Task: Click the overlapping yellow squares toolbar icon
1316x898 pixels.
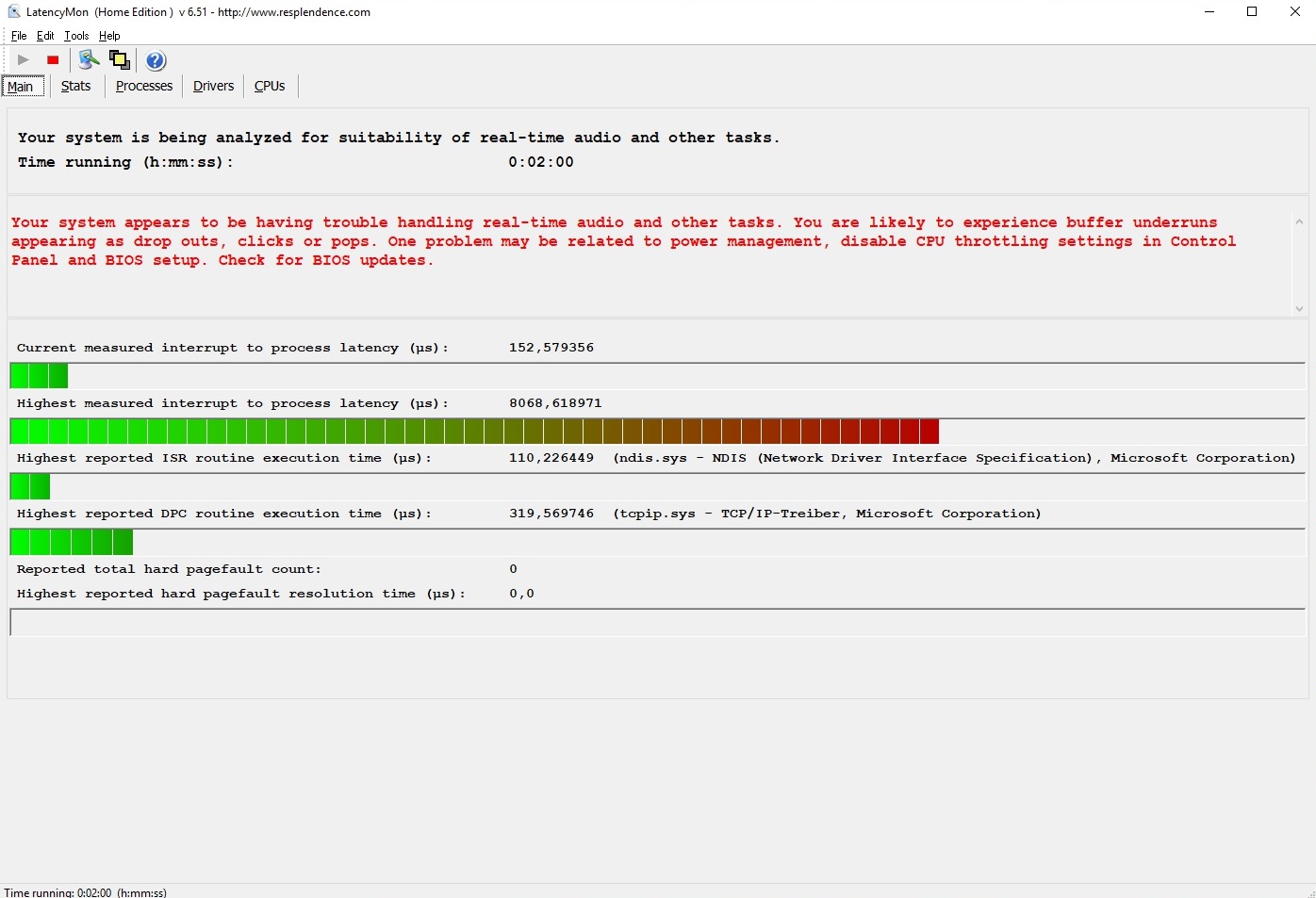Action: point(120,60)
